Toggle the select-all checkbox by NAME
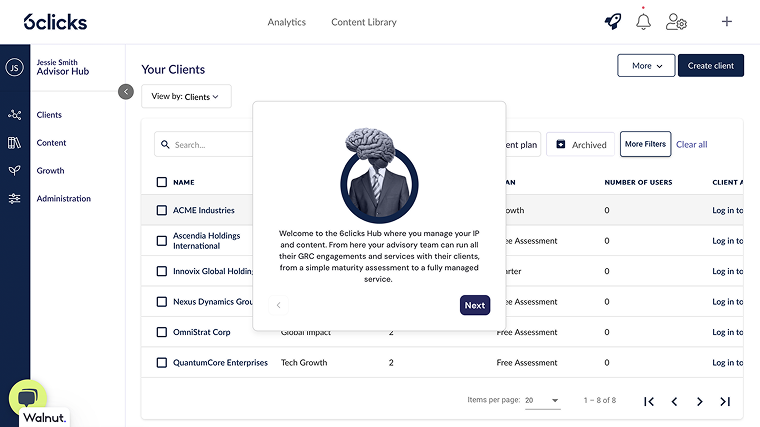This screenshot has height=427, width=760. [x=162, y=182]
